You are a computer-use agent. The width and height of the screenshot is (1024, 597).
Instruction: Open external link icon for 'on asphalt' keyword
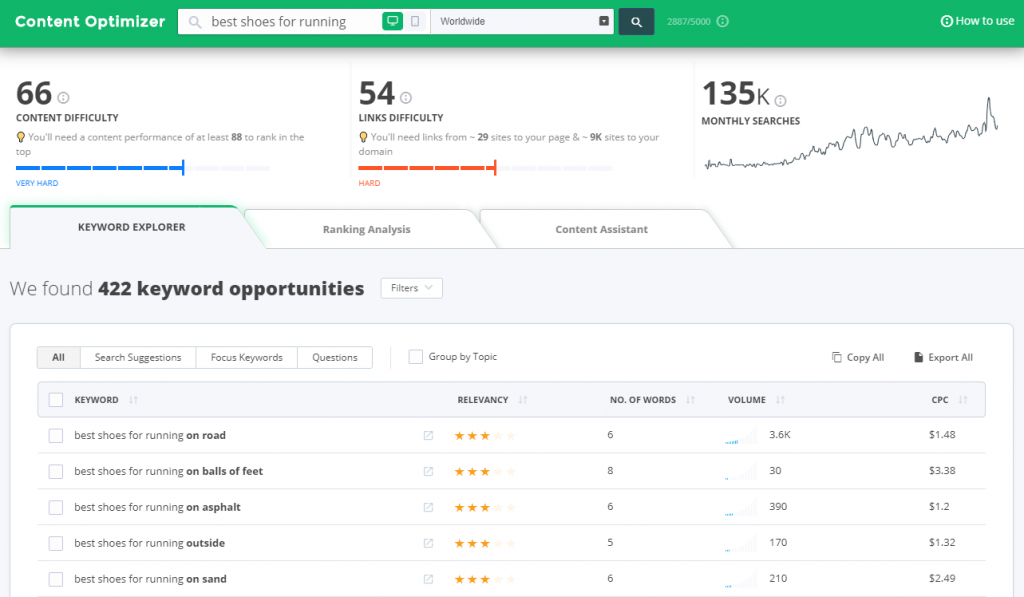(x=428, y=508)
